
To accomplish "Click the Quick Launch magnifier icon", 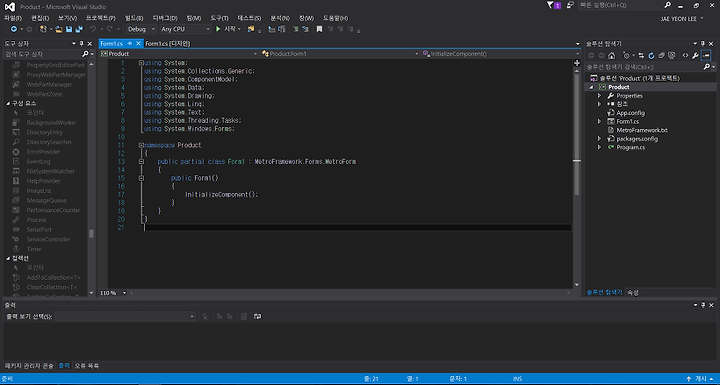I will click(x=667, y=5).
